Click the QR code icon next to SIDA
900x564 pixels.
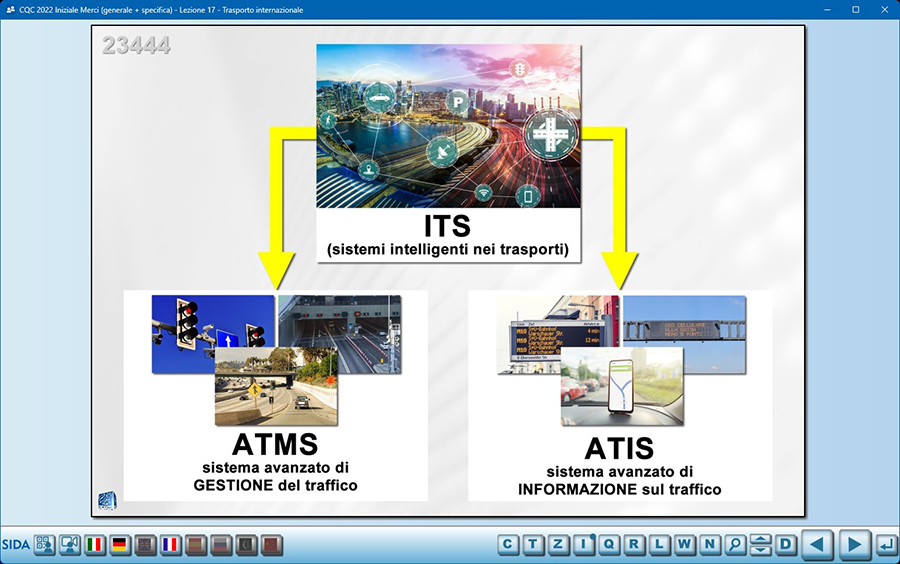45,545
